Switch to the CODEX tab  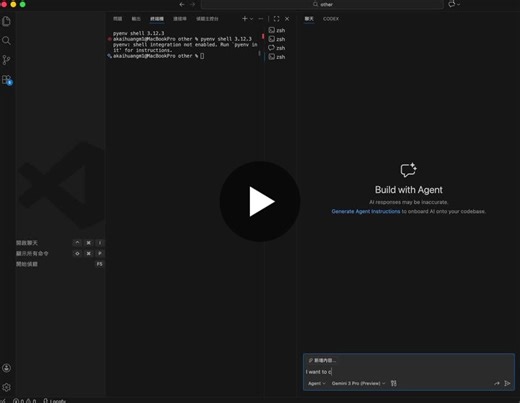(x=331, y=19)
